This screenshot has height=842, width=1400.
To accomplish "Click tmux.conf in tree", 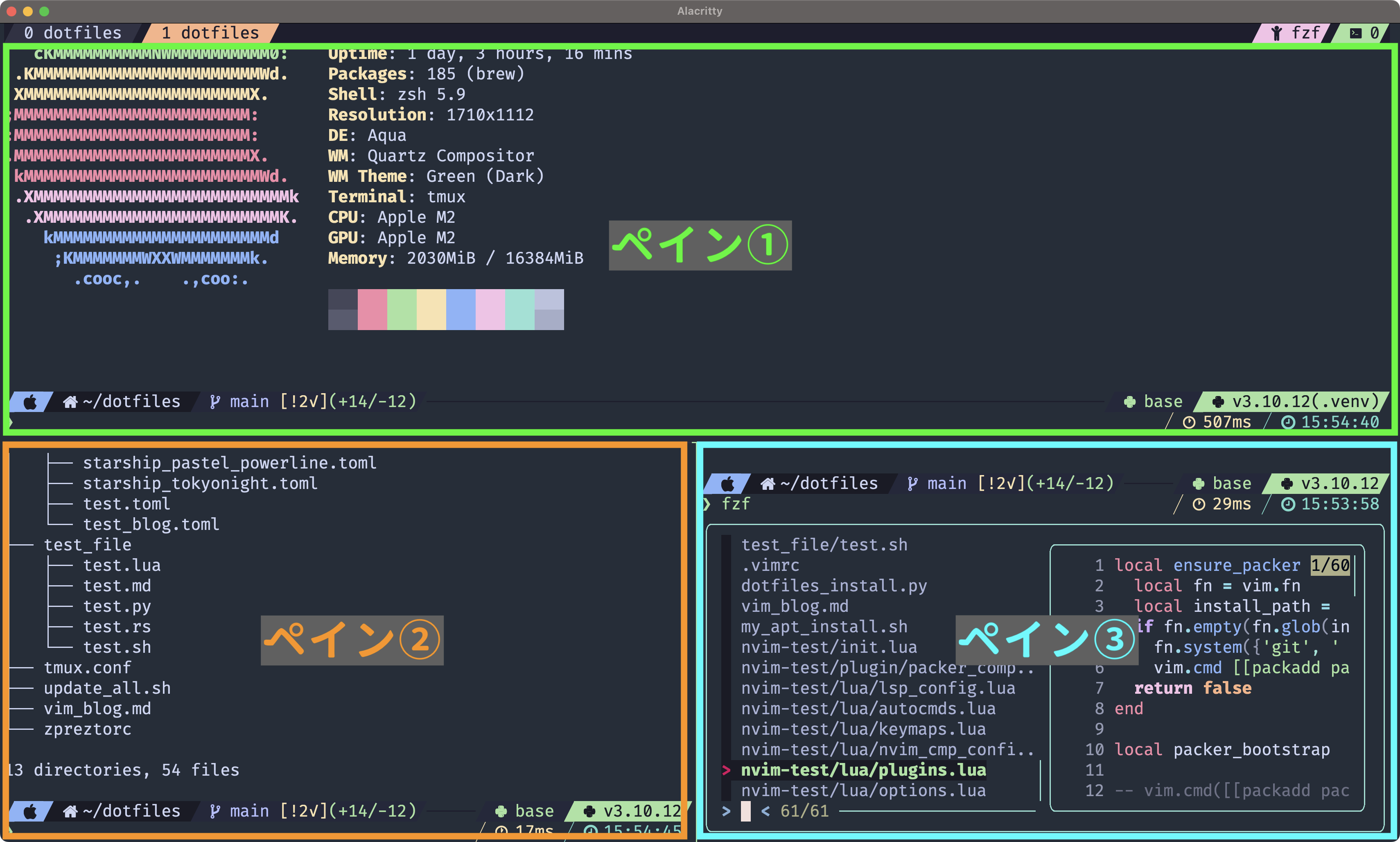I will [88, 668].
